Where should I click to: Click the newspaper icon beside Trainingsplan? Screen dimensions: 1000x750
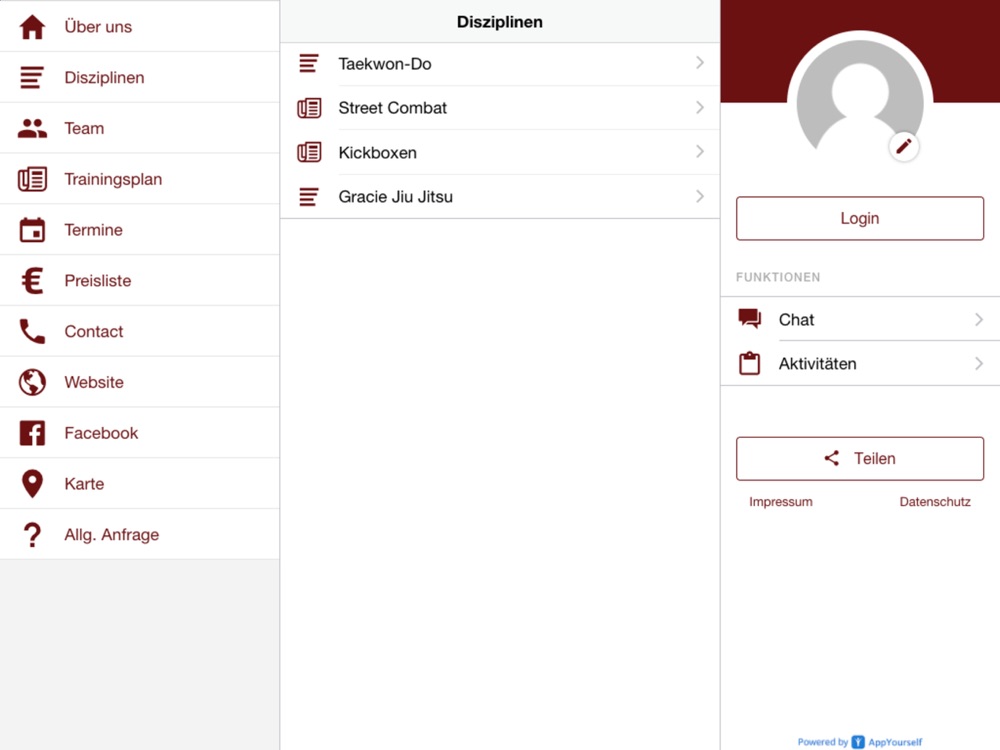click(33, 179)
